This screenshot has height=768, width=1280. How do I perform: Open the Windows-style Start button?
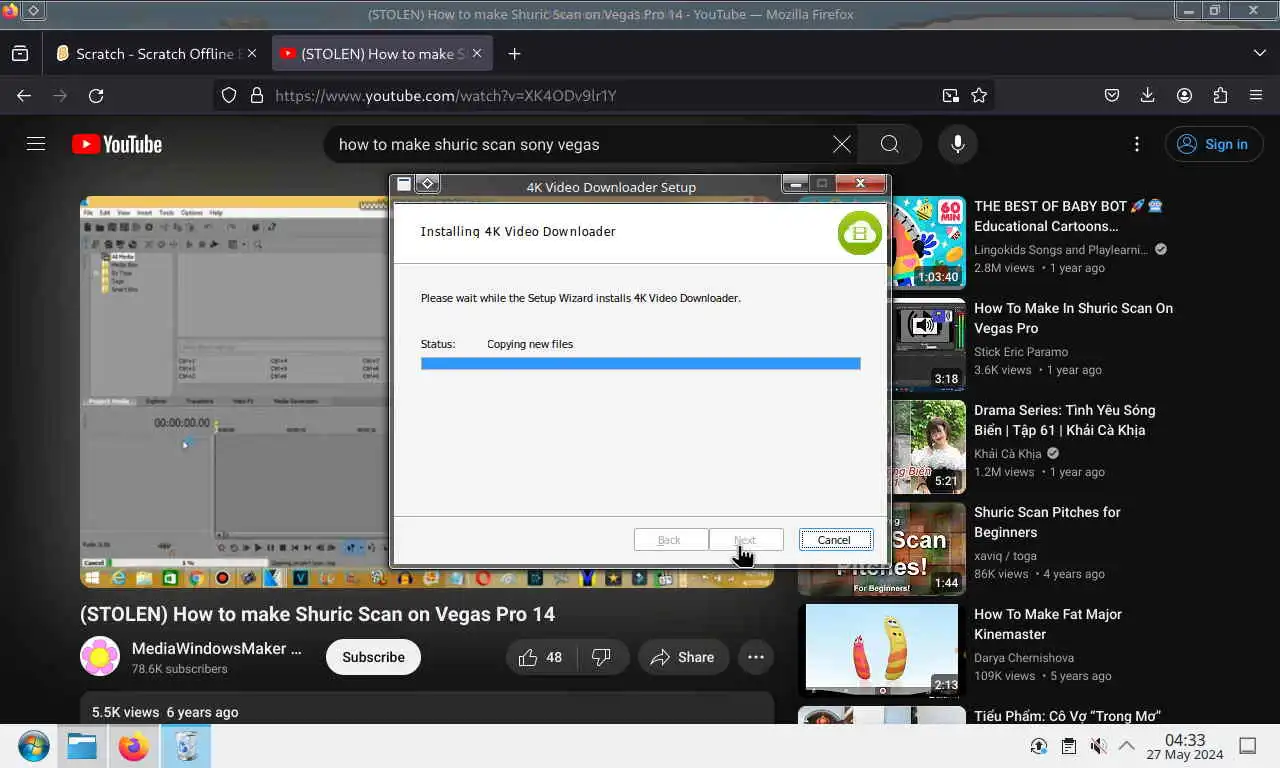(x=33, y=747)
